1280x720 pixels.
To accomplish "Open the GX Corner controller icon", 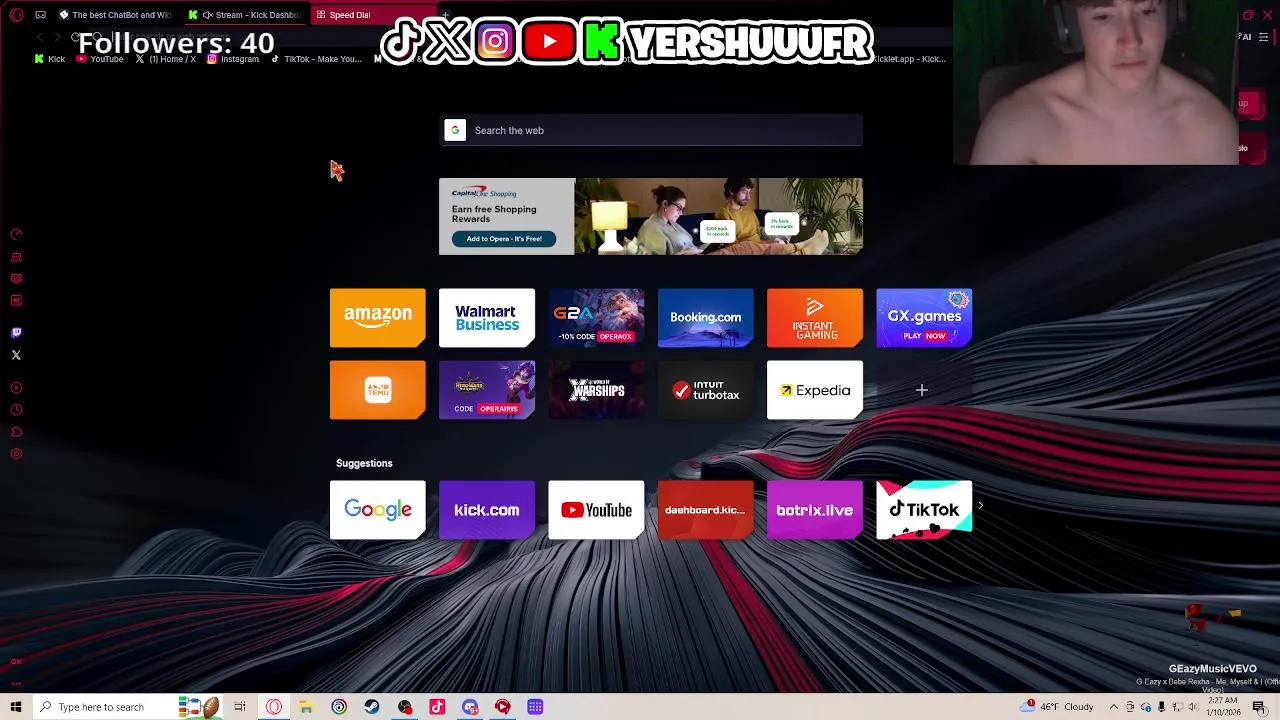I will point(41,15).
